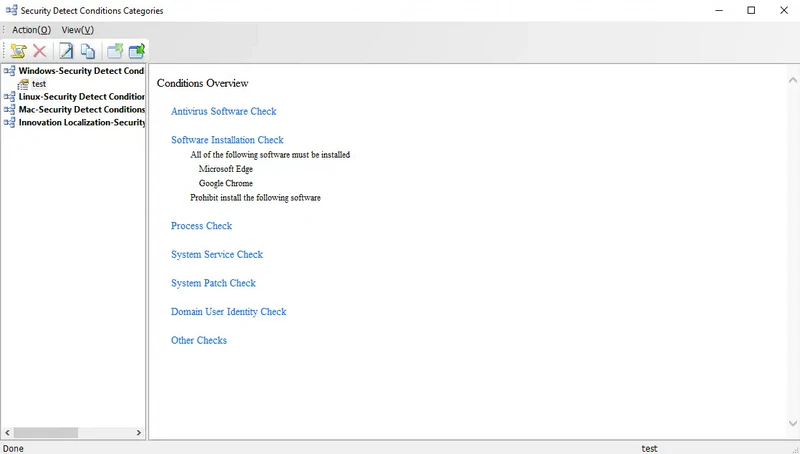Click the Mac-Security Detect Conditions node icon
The height and width of the screenshot is (454, 800).
(x=10, y=109)
